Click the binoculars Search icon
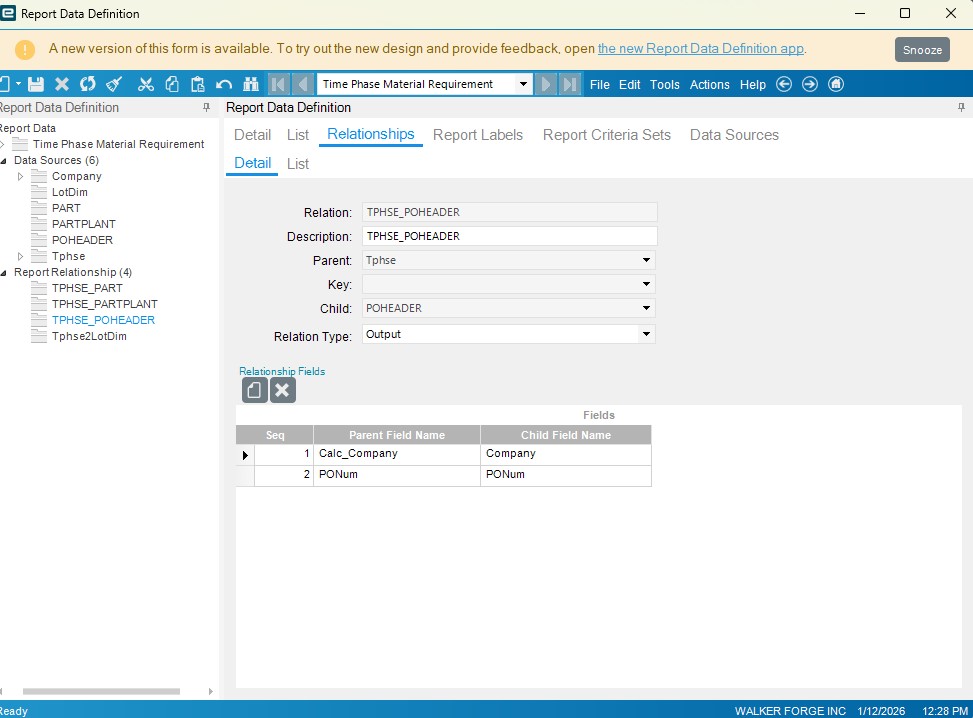 click(250, 85)
